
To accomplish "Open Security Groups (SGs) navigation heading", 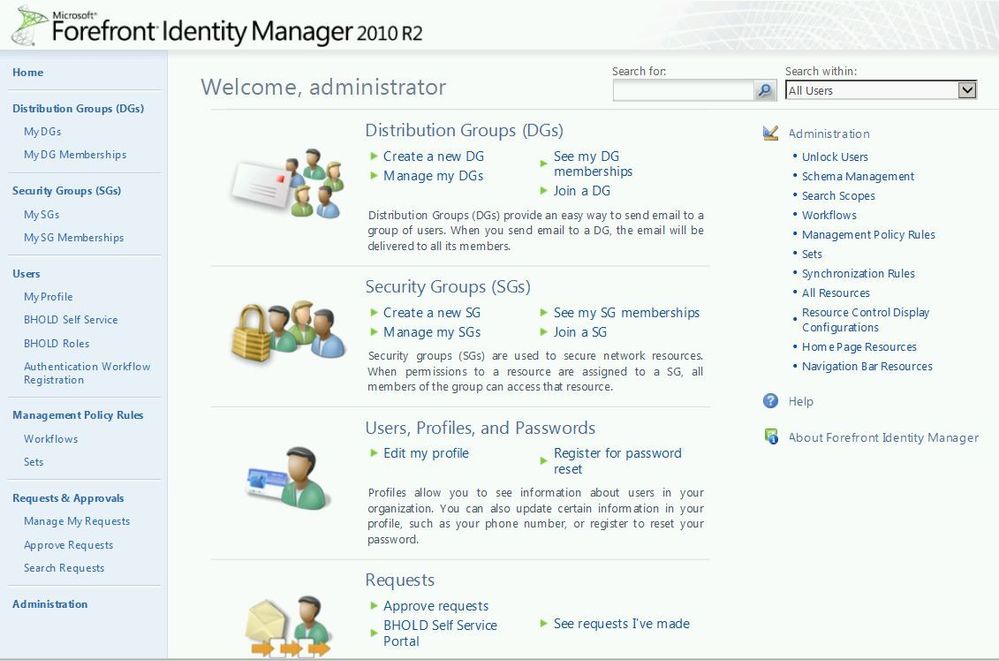I will point(67,191).
